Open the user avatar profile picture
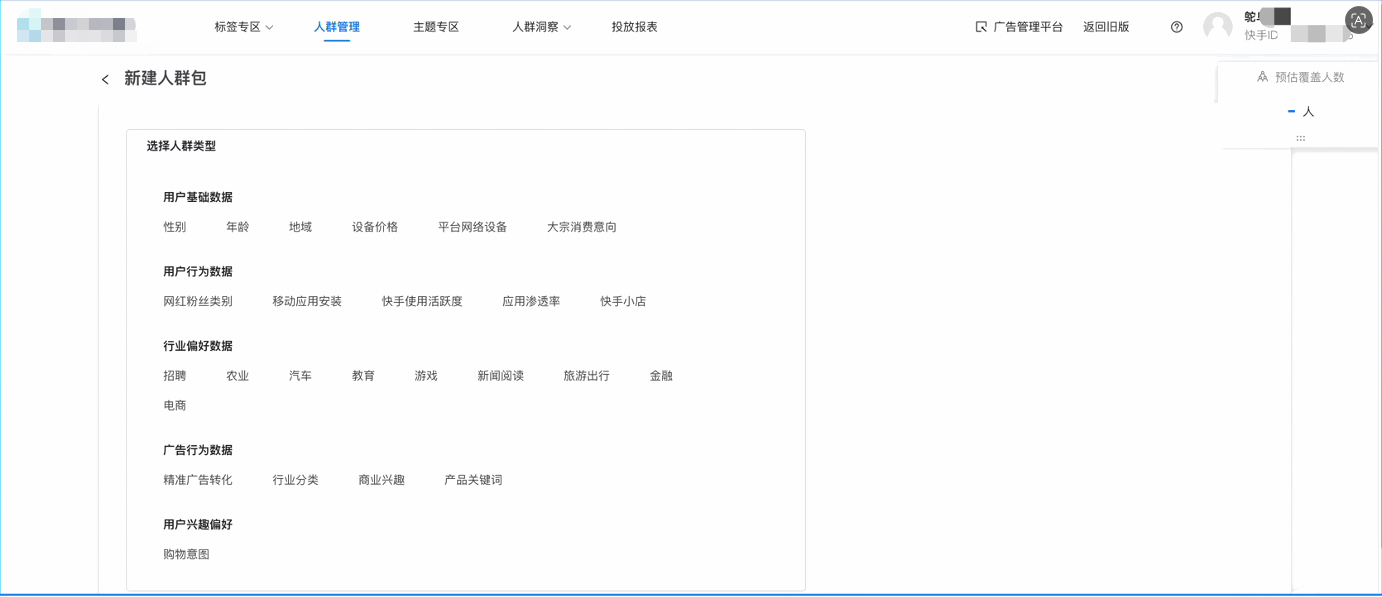Image resolution: width=1382 pixels, height=597 pixels. (1217, 26)
